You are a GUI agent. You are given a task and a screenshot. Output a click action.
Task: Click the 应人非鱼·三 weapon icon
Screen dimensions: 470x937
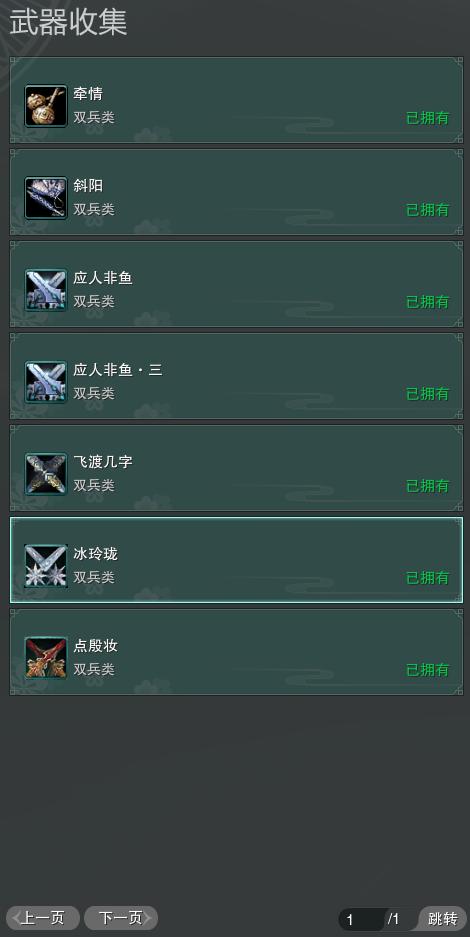46,382
